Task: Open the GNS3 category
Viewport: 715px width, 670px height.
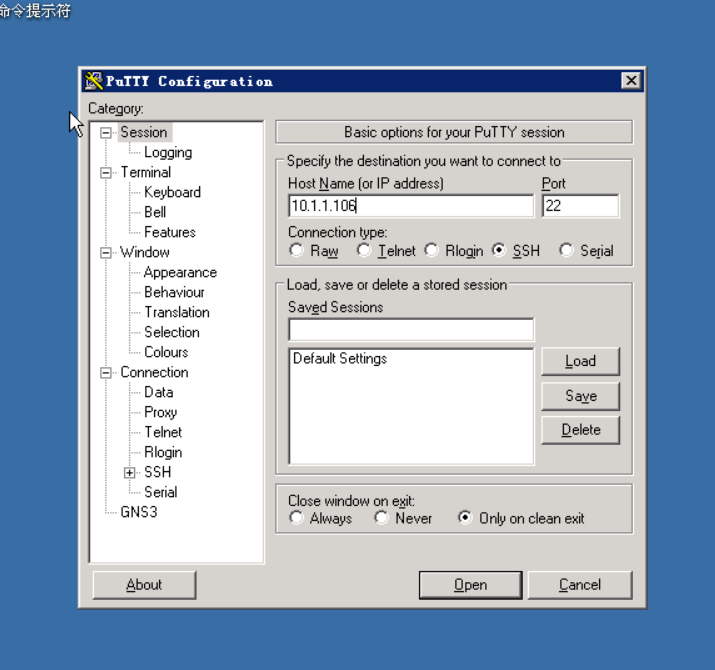Action: pyautogui.click(x=139, y=512)
